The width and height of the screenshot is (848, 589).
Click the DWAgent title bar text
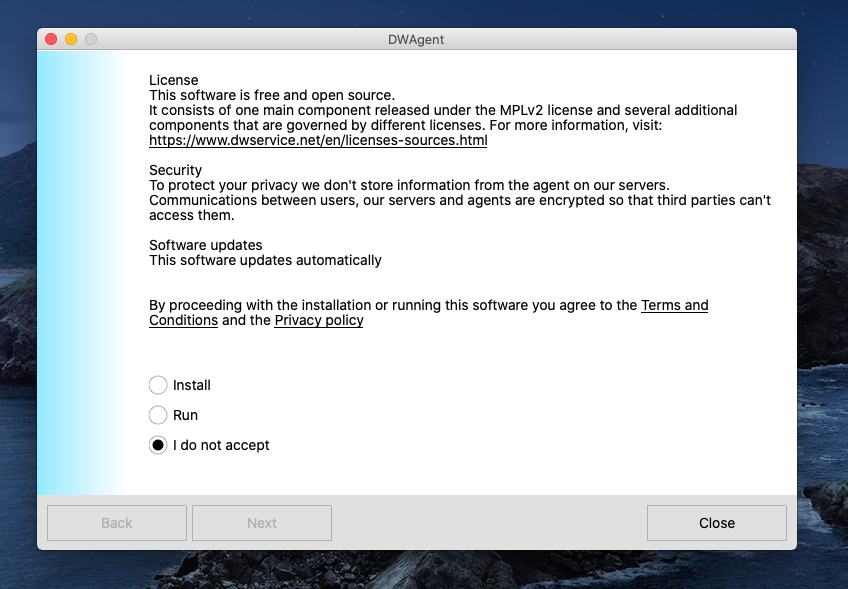(416, 39)
